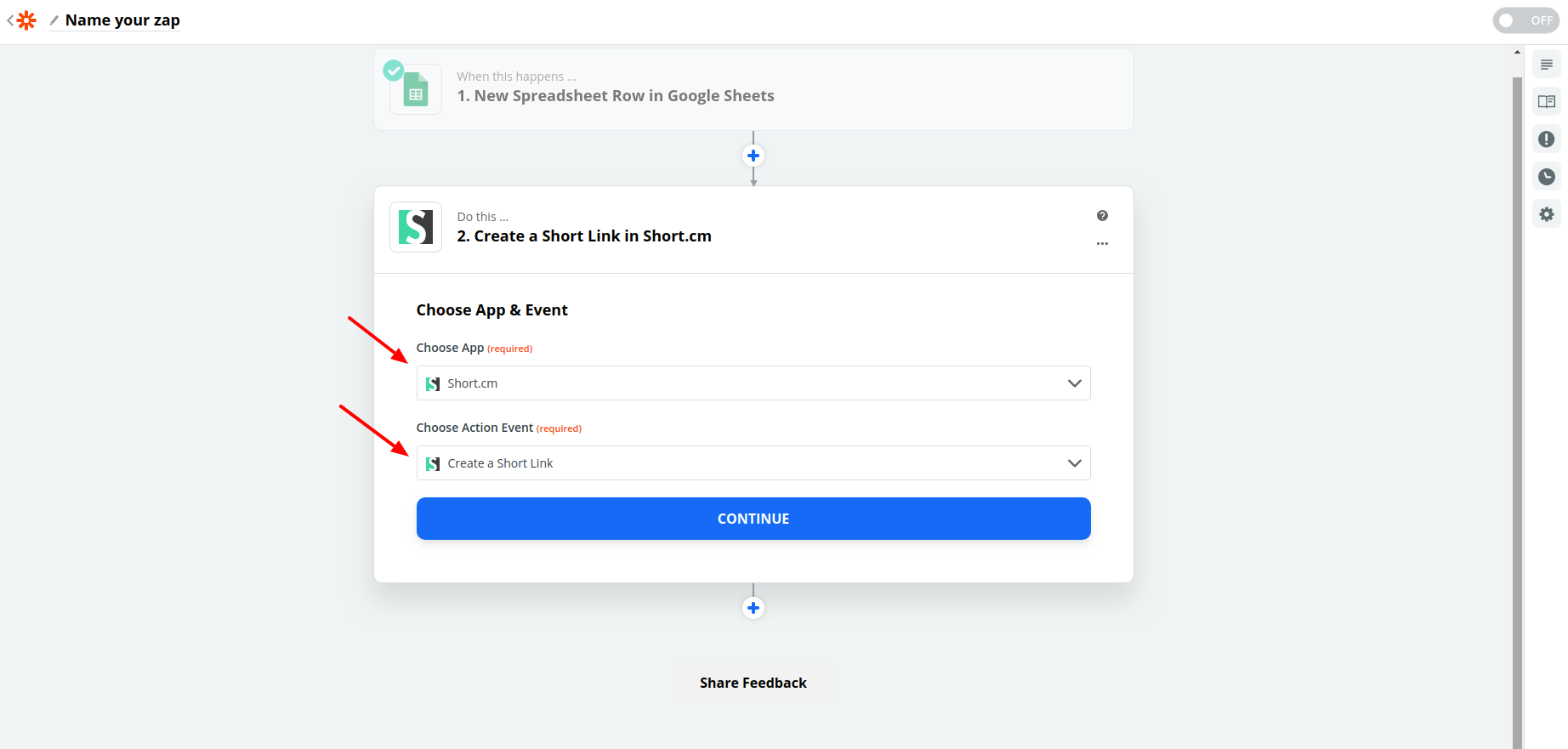The height and width of the screenshot is (749, 1568).
Task: Rename the zap via Name your zap
Action: pyautogui.click(x=122, y=20)
